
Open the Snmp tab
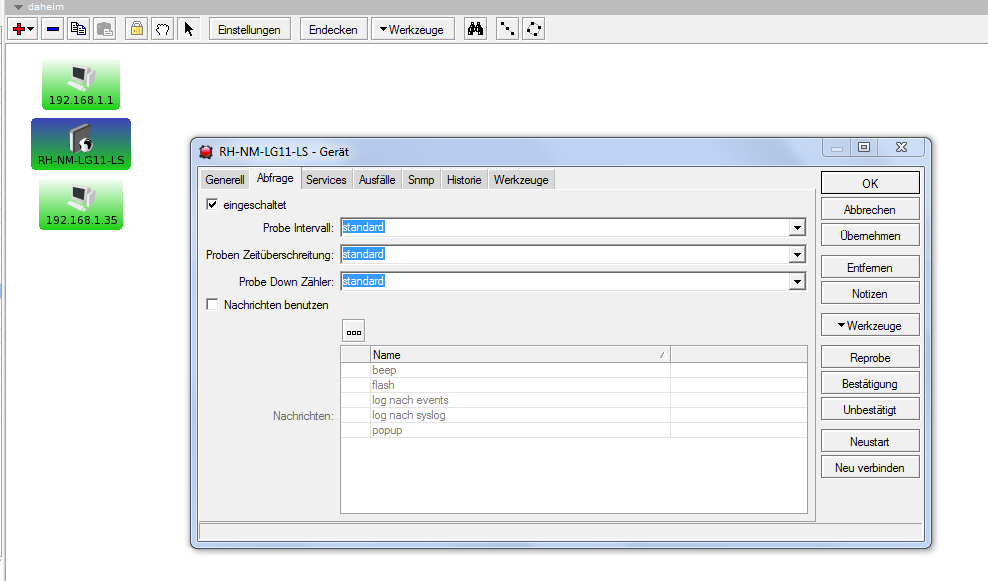click(x=421, y=180)
